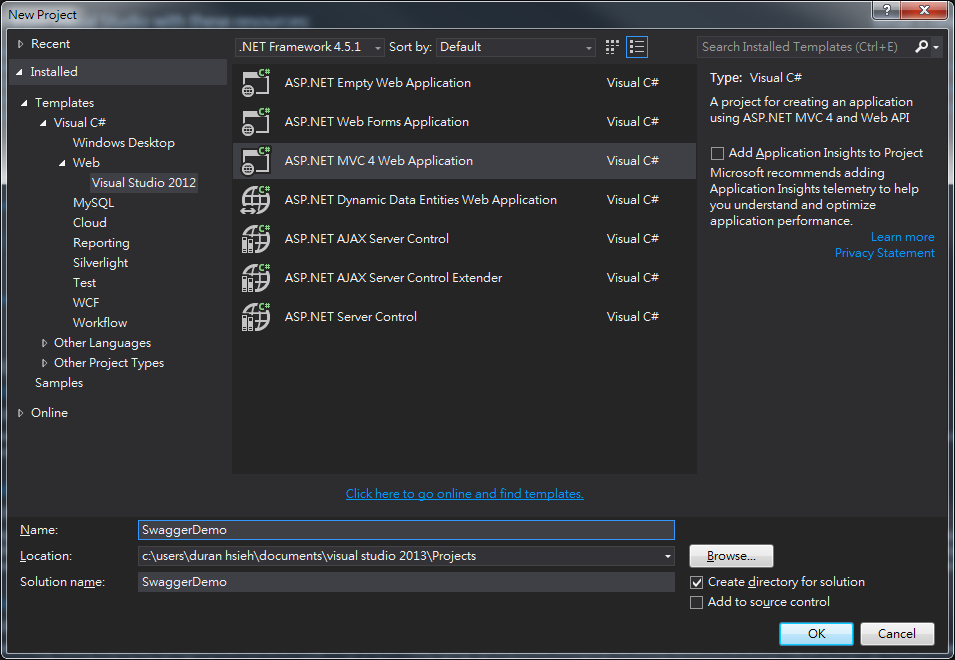Open the dialog Help question-mark button
The image size is (955, 660).
[887, 10]
